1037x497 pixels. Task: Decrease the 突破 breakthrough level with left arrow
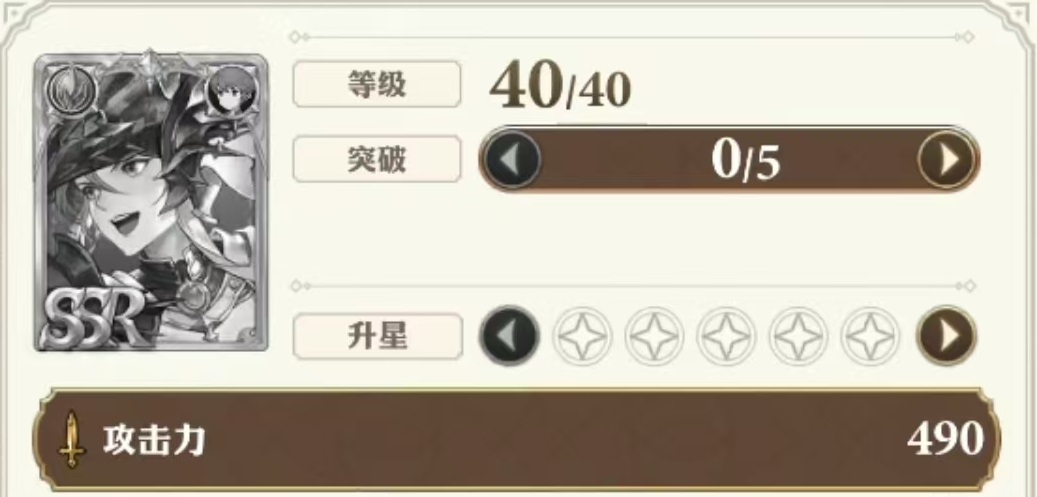(x=512, y=159)
